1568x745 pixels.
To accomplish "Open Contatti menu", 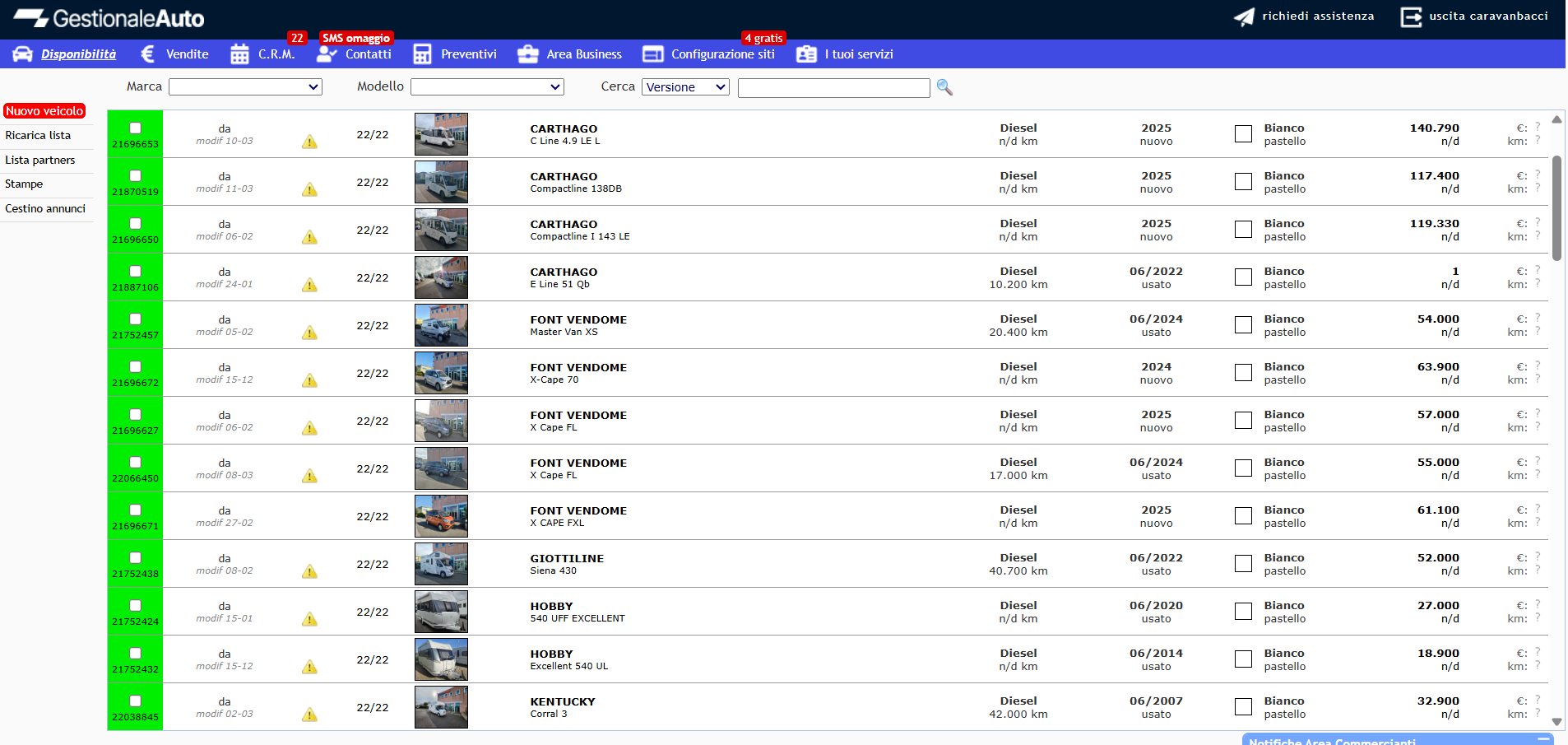I will pos(369,54).
